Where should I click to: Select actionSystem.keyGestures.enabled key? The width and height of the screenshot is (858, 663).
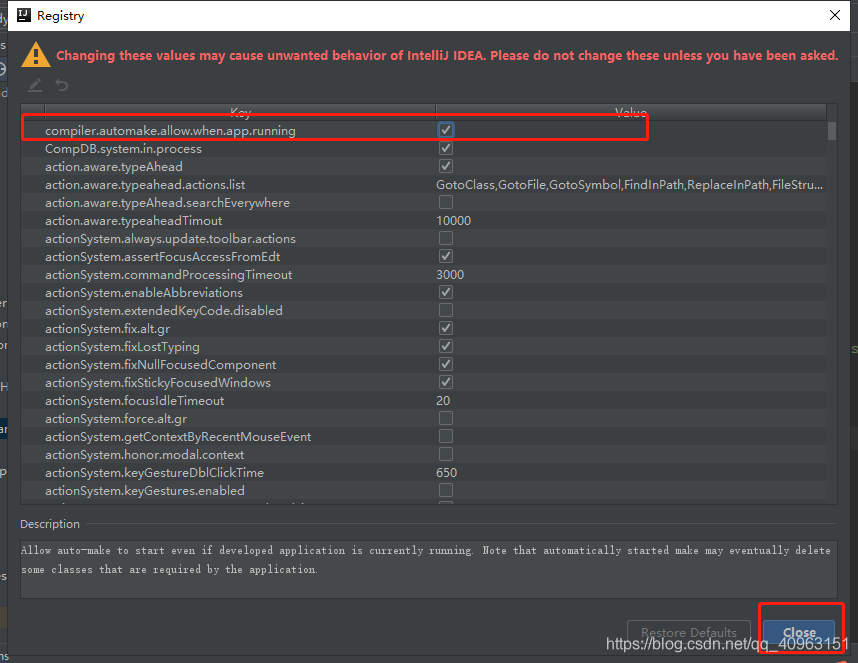[144, 491]
